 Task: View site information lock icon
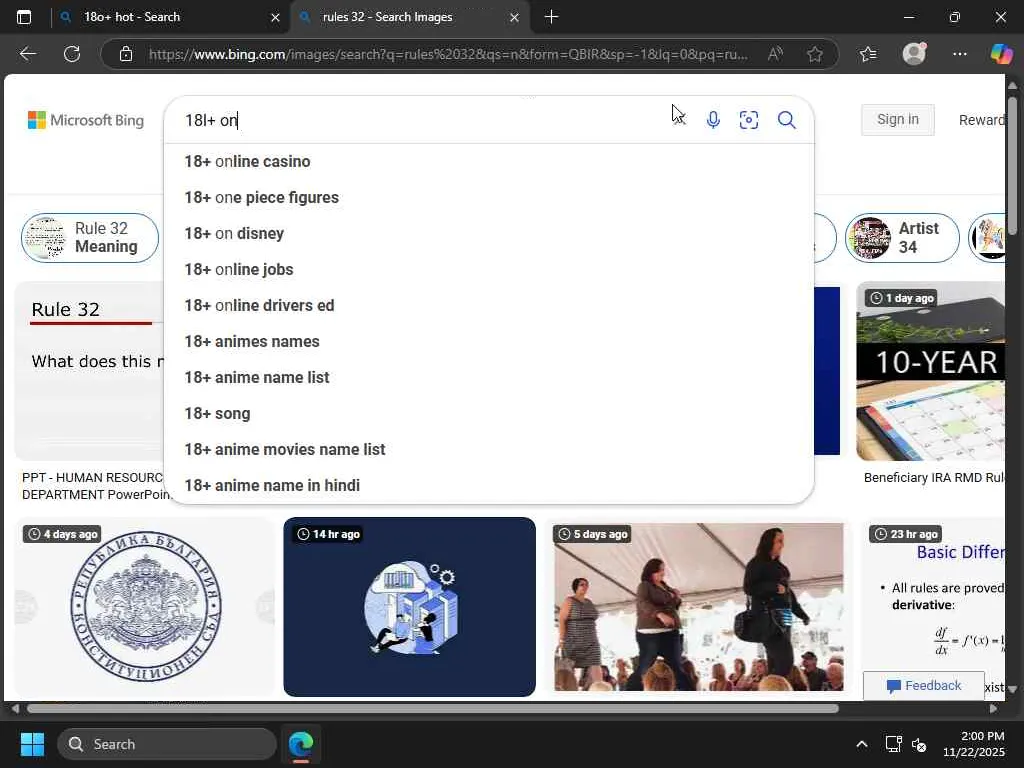tap(127, 54)
